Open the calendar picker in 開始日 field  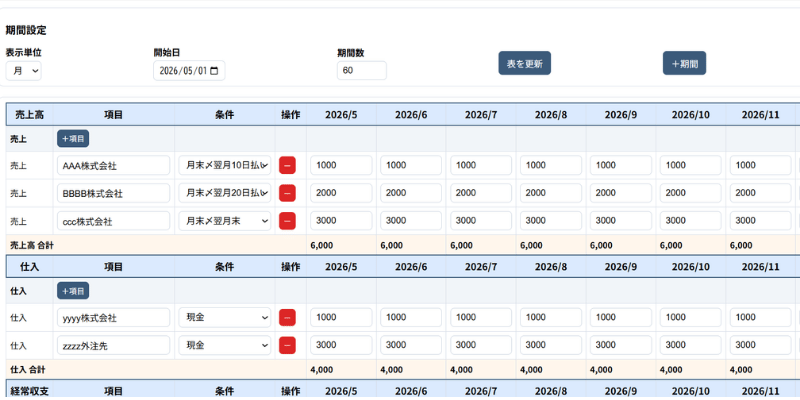214,70
